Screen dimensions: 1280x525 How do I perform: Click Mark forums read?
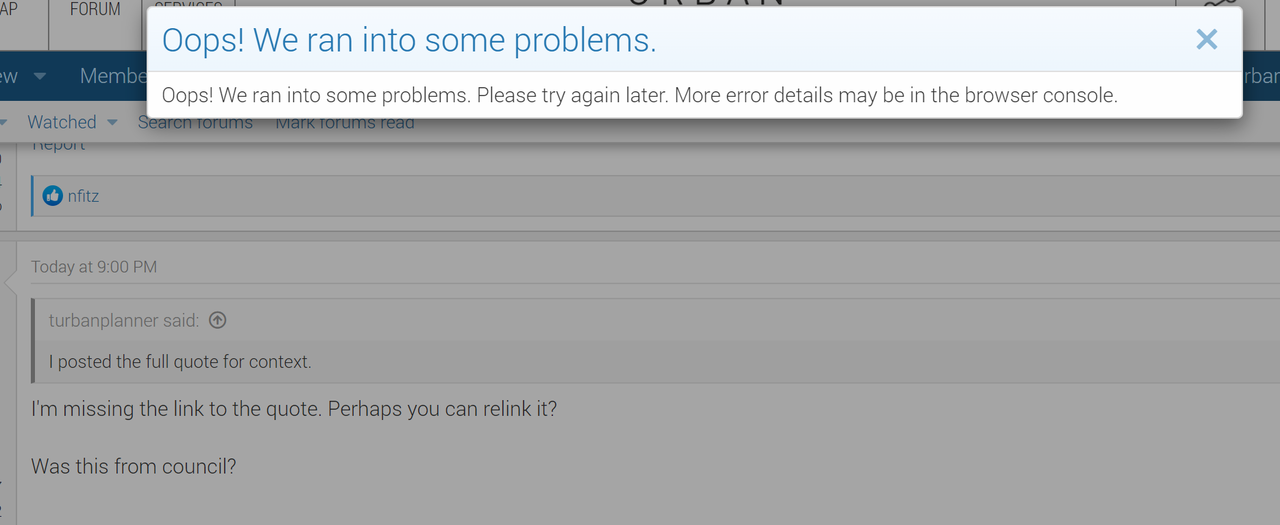(344, 123)
